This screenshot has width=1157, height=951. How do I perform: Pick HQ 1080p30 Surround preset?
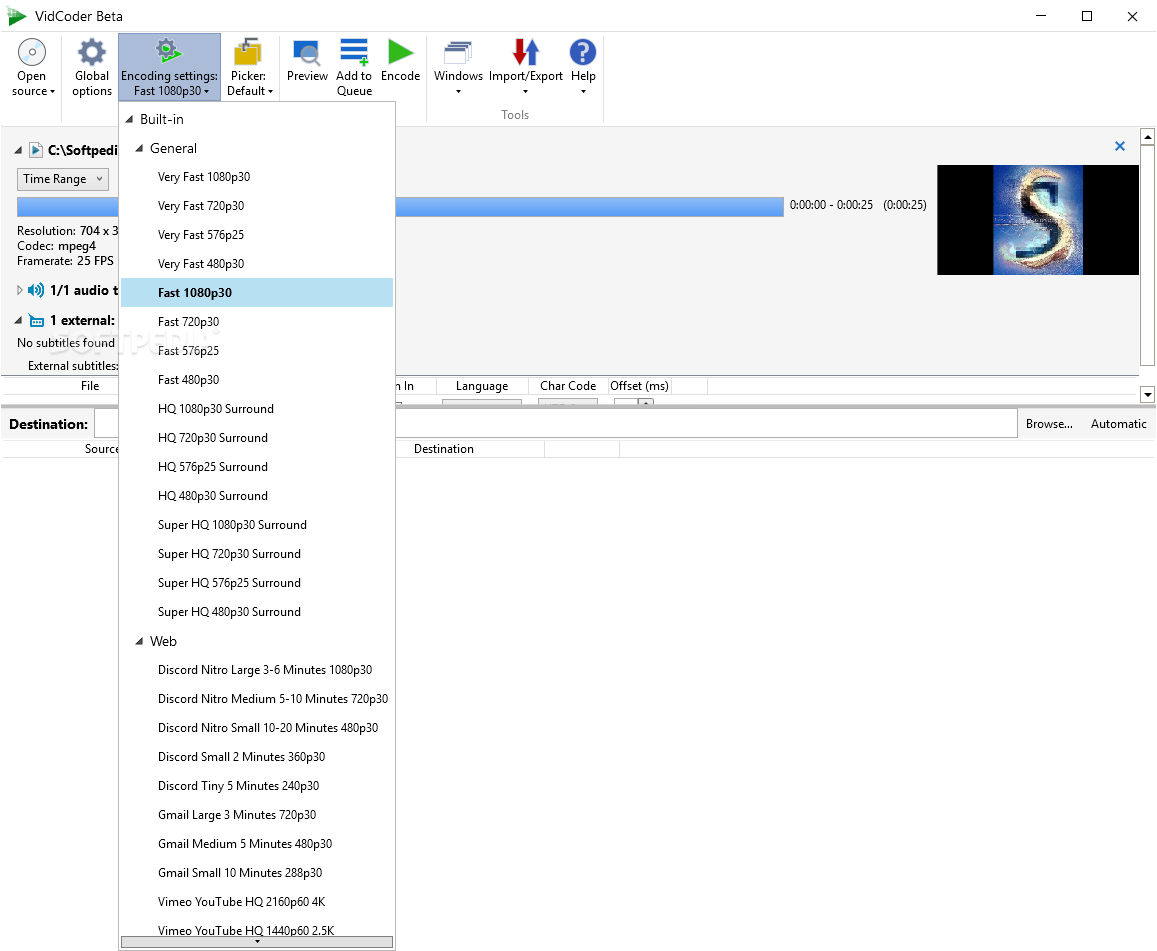pos(257,409)
